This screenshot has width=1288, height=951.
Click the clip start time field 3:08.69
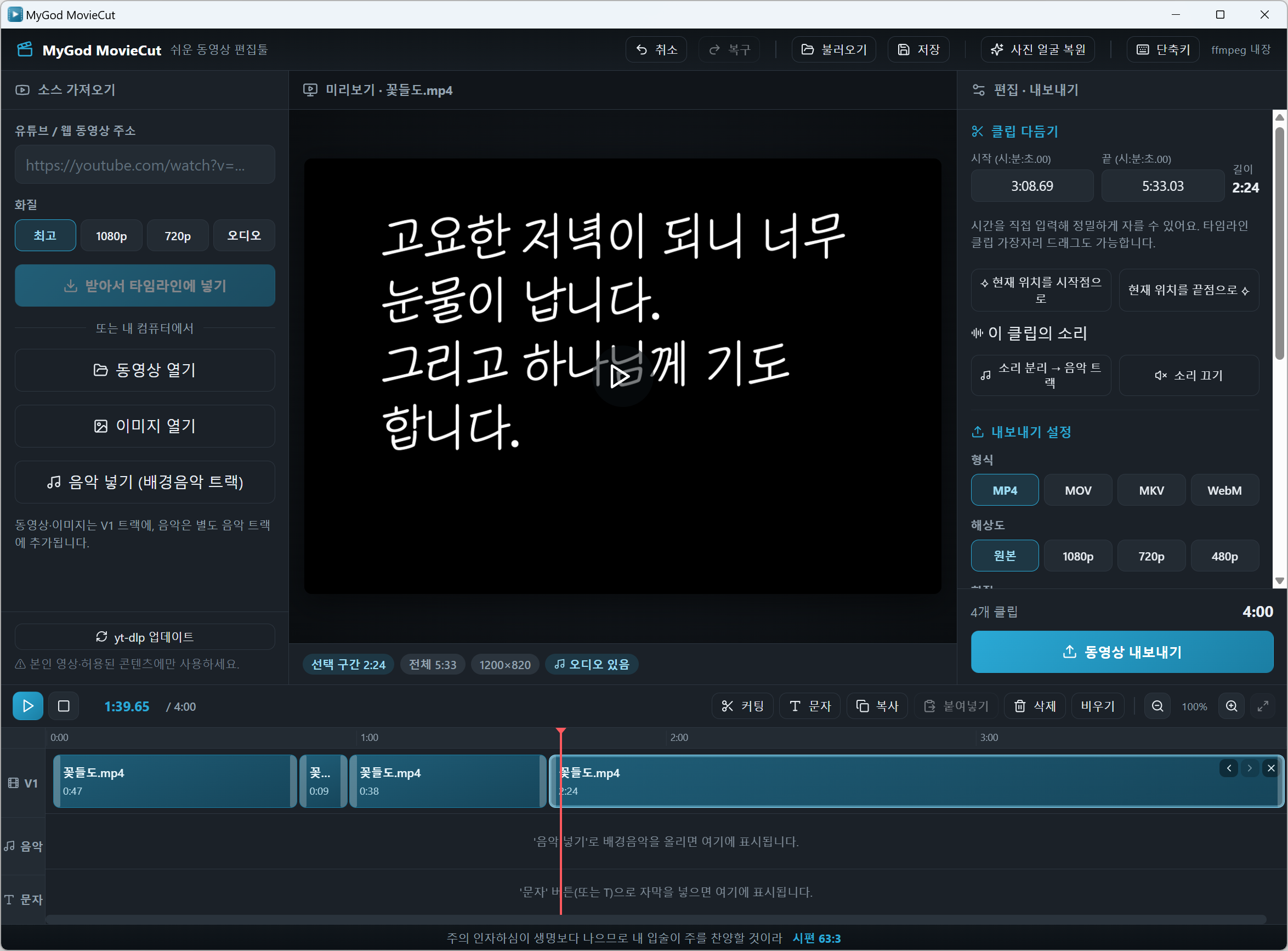(x=1032, y=186)
